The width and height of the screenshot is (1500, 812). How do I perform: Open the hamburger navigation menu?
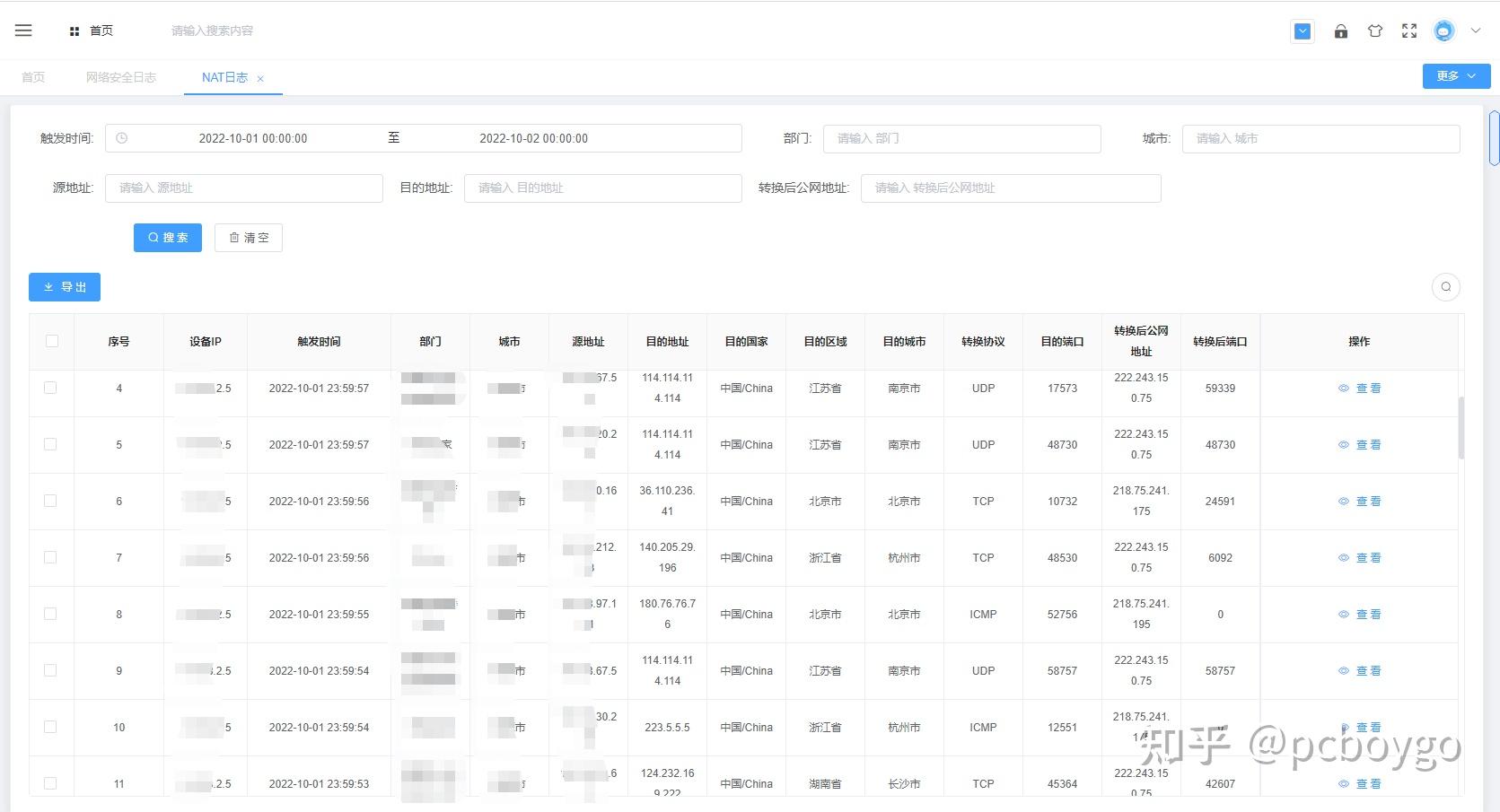[x=22, y=30]
